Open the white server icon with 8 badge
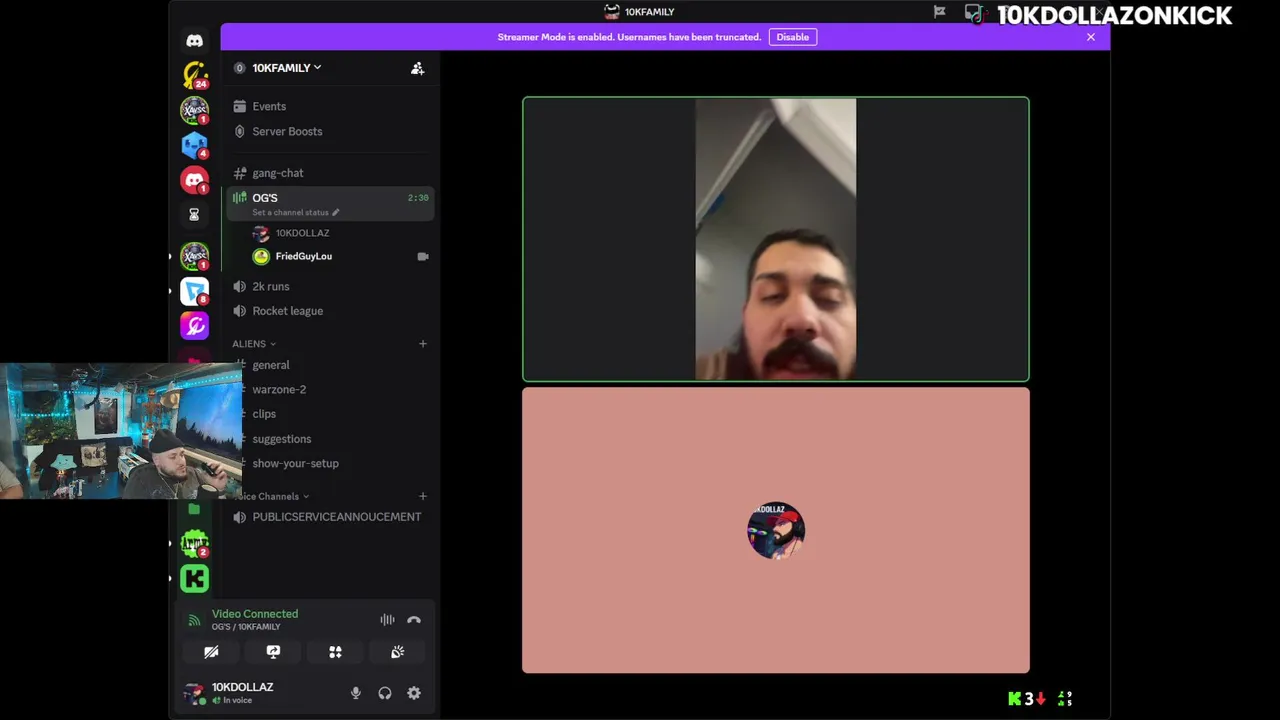1280x720 pixels. point(195,291)
